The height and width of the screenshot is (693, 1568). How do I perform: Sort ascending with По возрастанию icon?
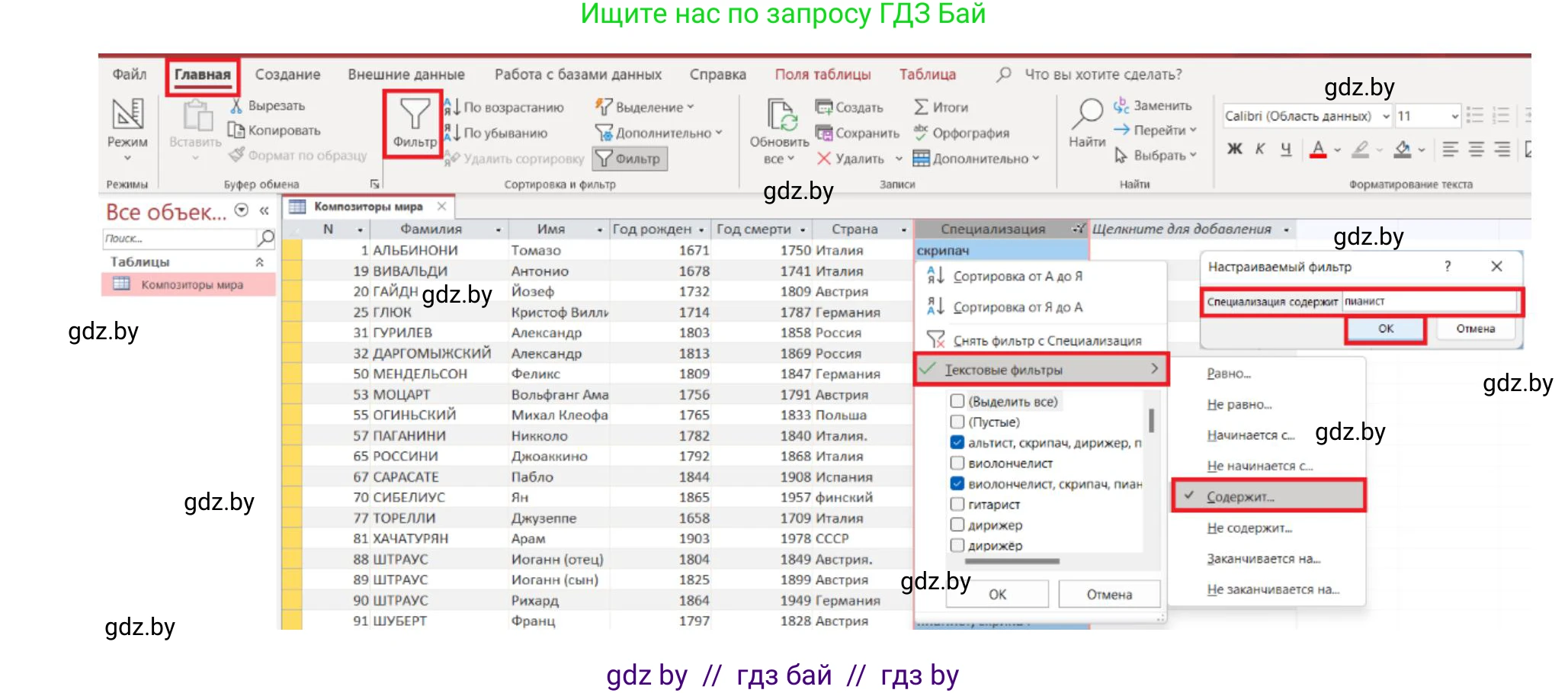click(x=449, y=107)
